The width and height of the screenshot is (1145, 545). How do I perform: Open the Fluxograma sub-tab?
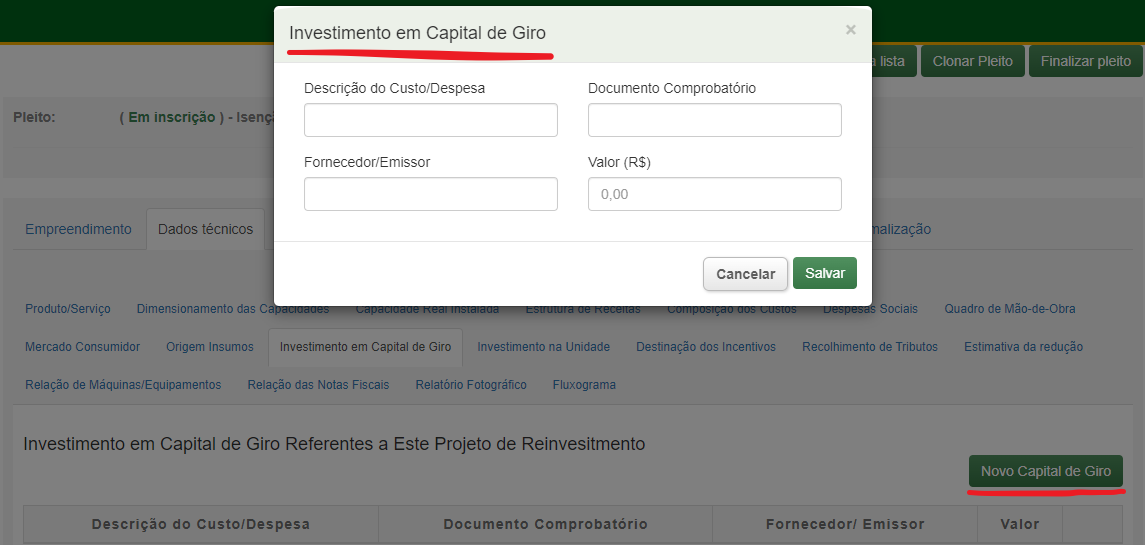coord(584,384)
